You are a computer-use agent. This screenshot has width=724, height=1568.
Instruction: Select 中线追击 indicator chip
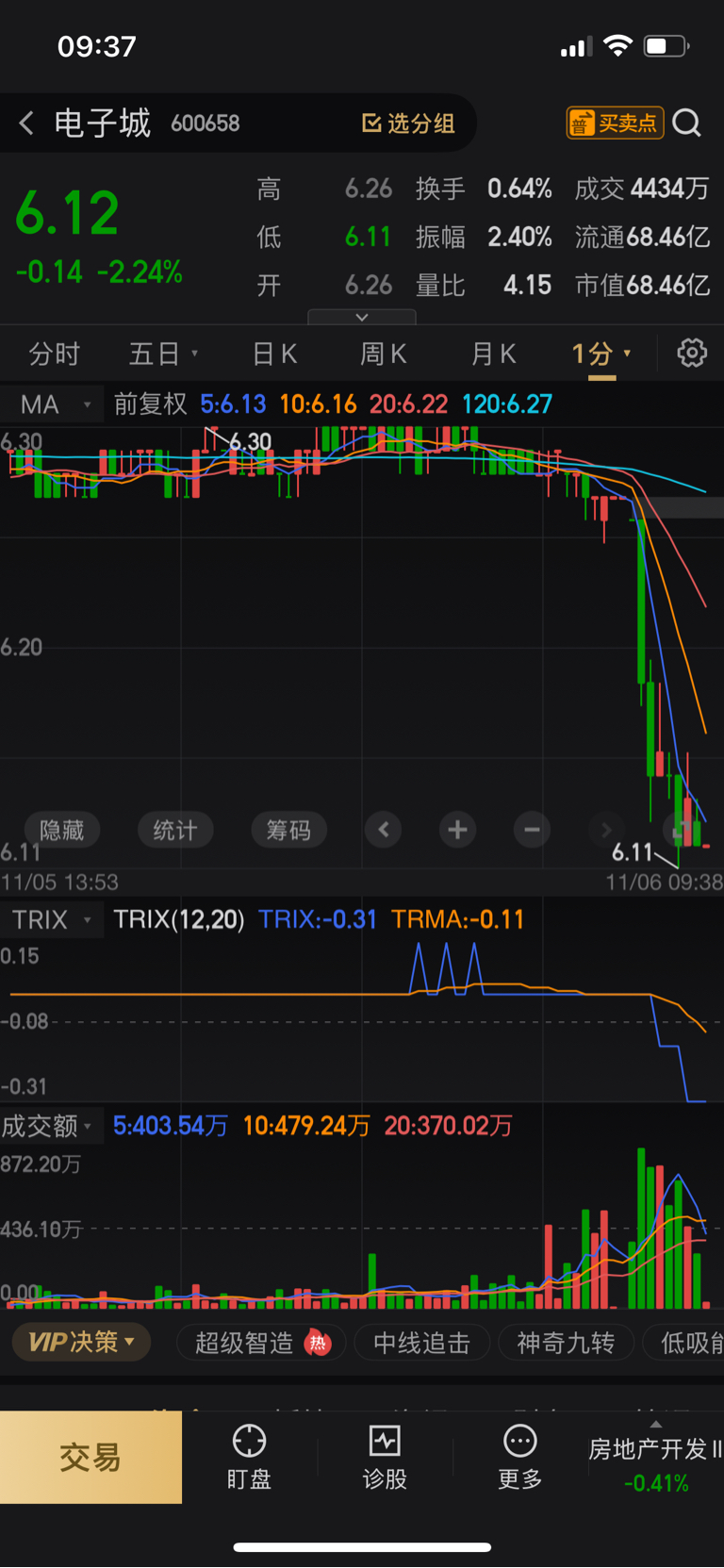click(421, 1343)
